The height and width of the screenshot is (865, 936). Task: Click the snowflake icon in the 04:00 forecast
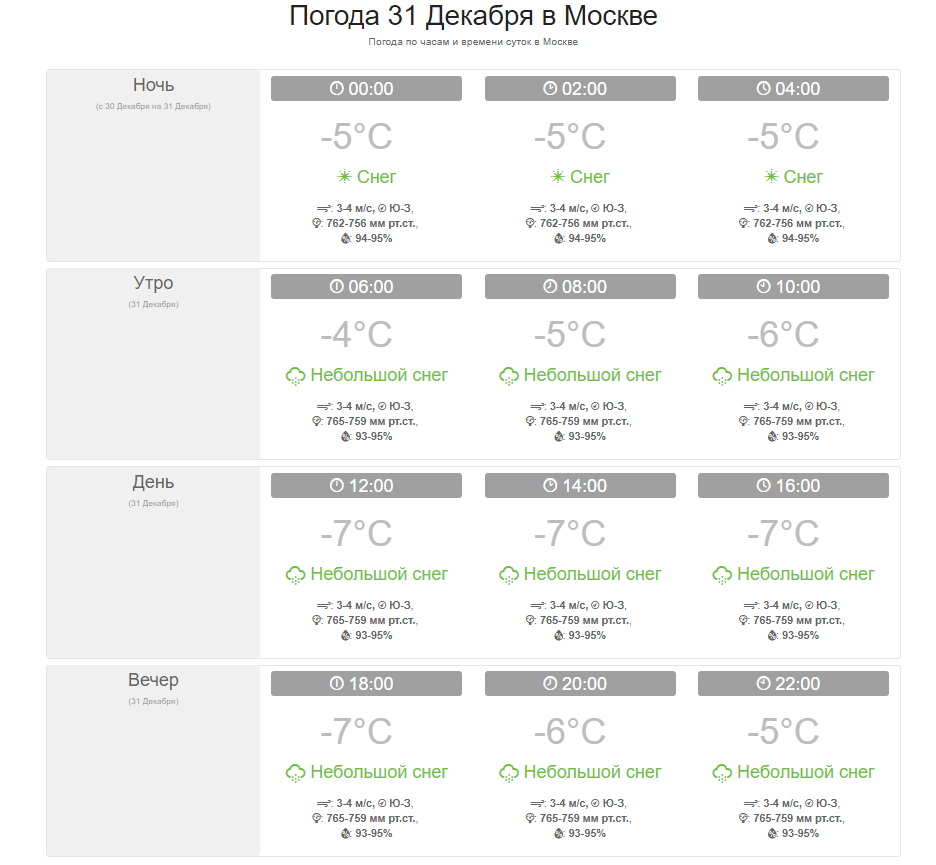[771, 176]
